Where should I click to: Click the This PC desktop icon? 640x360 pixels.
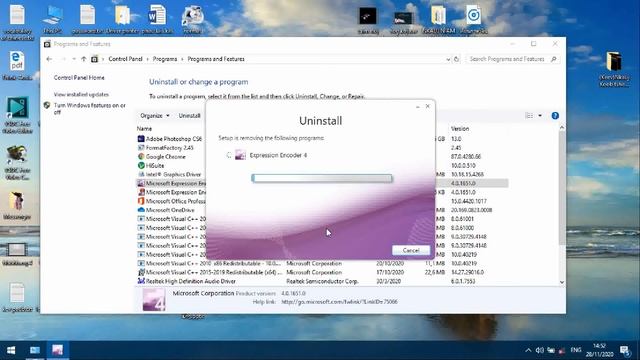[x=52, y=19]
